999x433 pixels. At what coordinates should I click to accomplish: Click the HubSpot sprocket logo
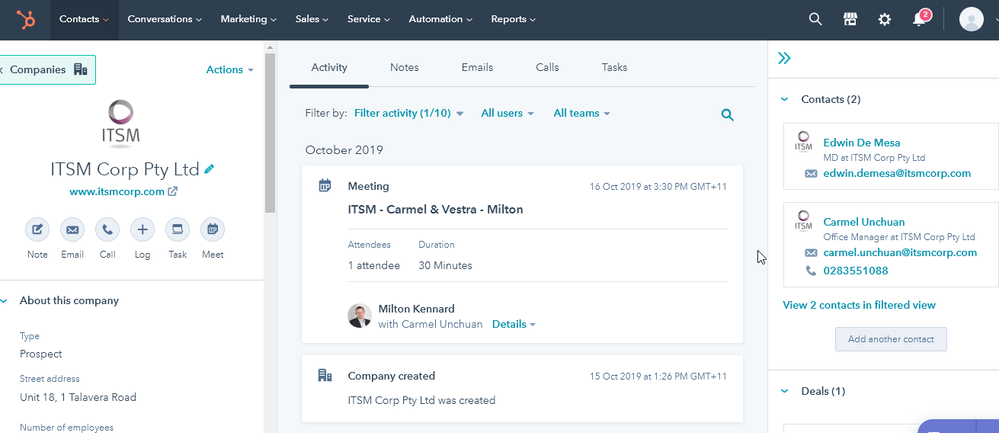(x=26, y=19)
